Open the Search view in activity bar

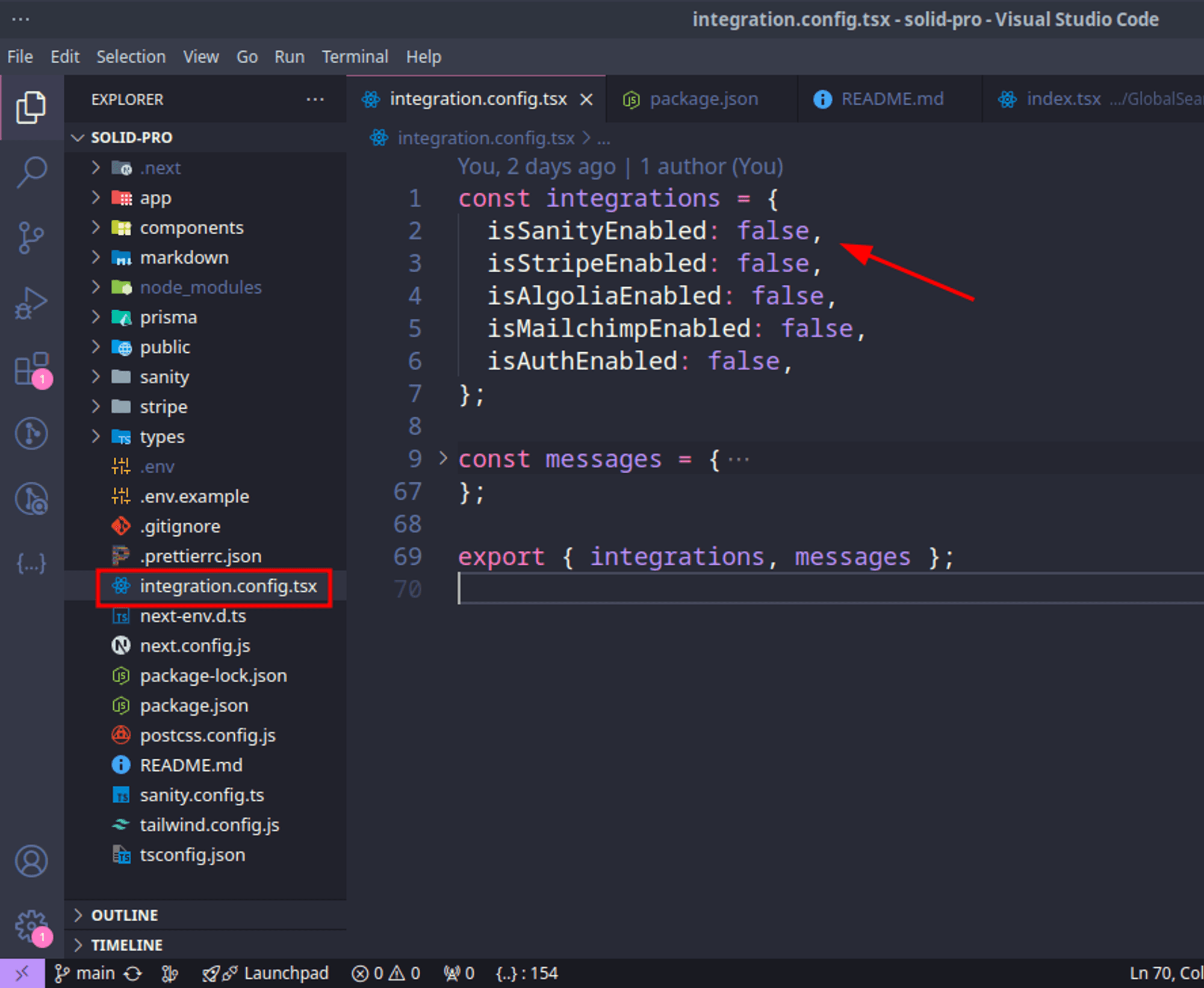31,173
